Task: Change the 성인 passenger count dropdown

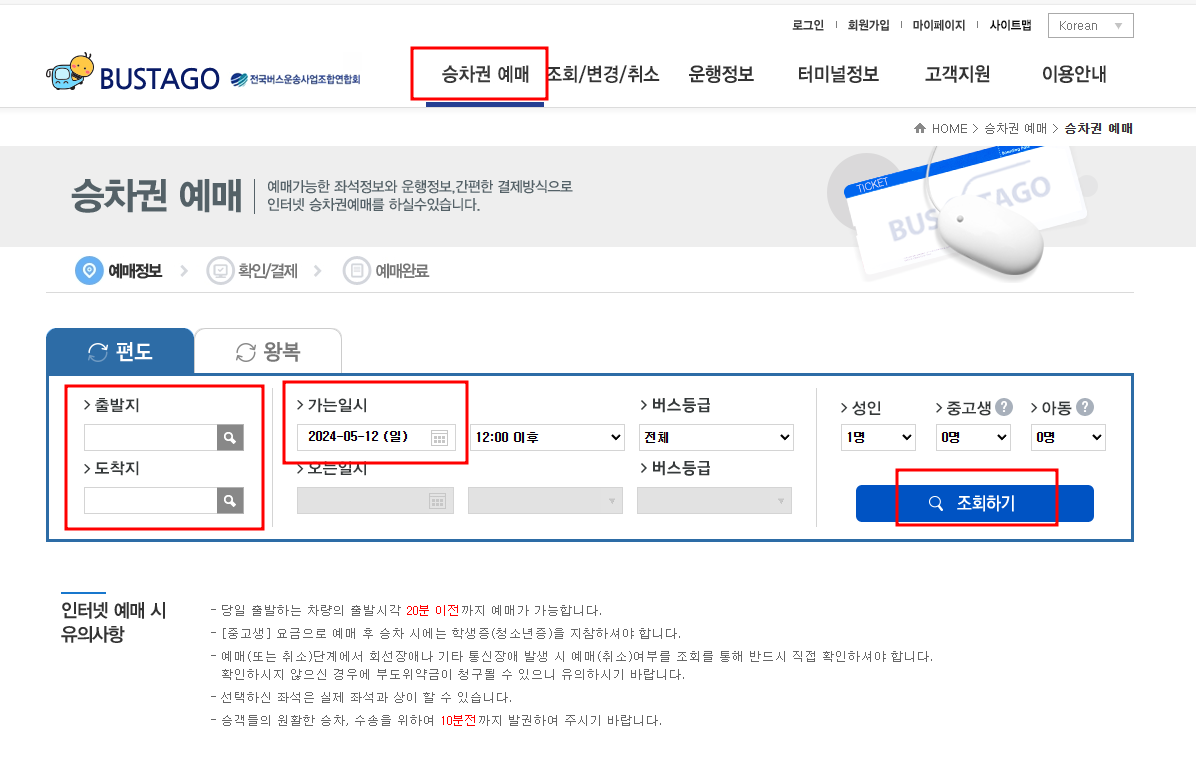Action: 878,437
